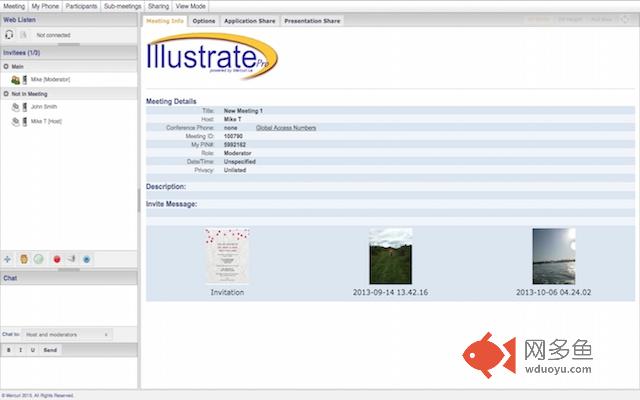Click the Host value Mike T
Screen dimensions: 640x400
232,119
